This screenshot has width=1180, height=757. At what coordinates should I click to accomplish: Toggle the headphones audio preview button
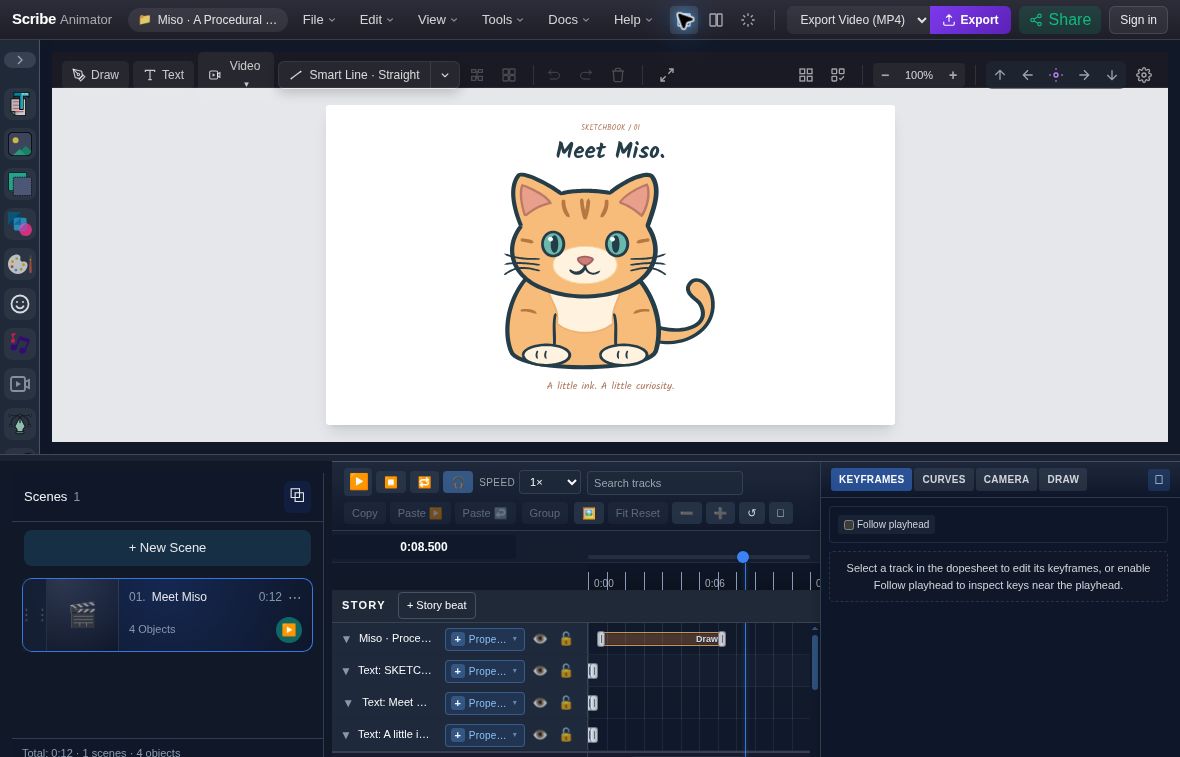(458, 482)
